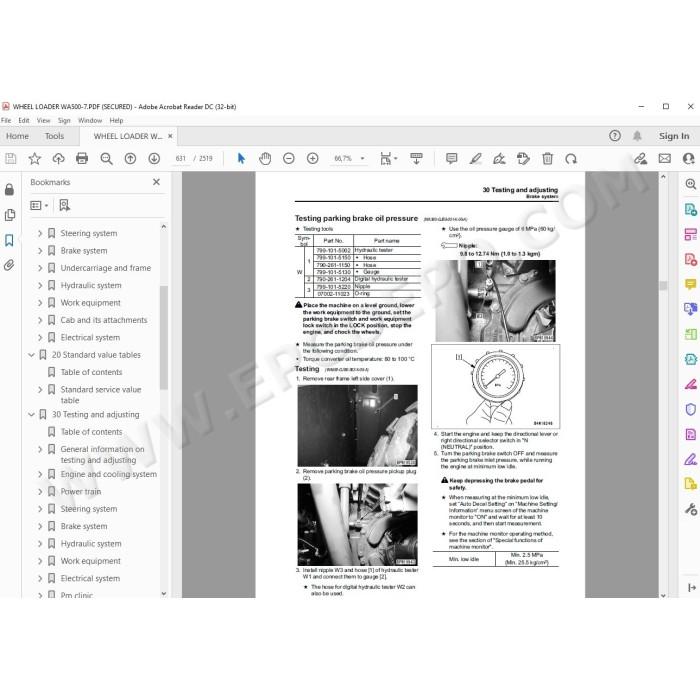Open the Export PDF tool in right pane

pyautogui.click(x=690, y=209)
